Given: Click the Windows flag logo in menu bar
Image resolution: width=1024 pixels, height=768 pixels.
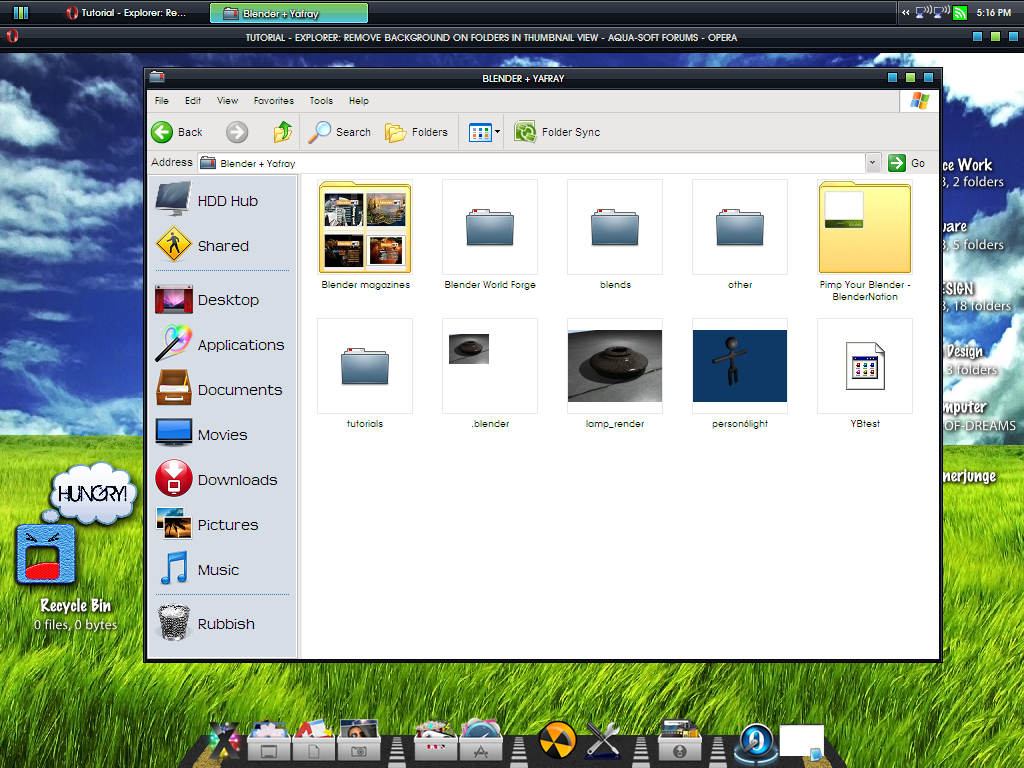Looking at the screenshot, I should pyautogui.click(x=920, y=101).
